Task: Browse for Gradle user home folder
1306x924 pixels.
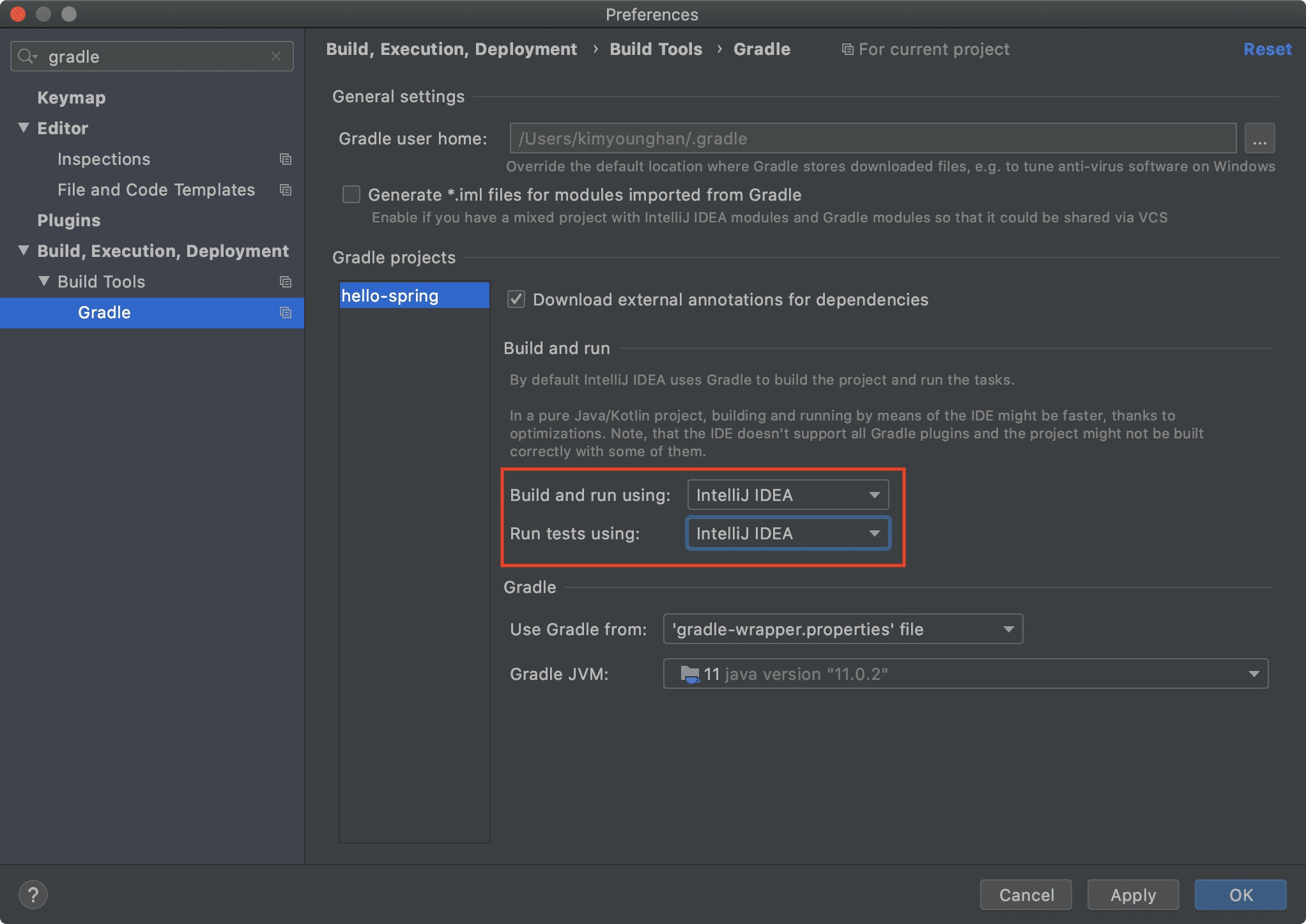Action: click(1259, 139)
